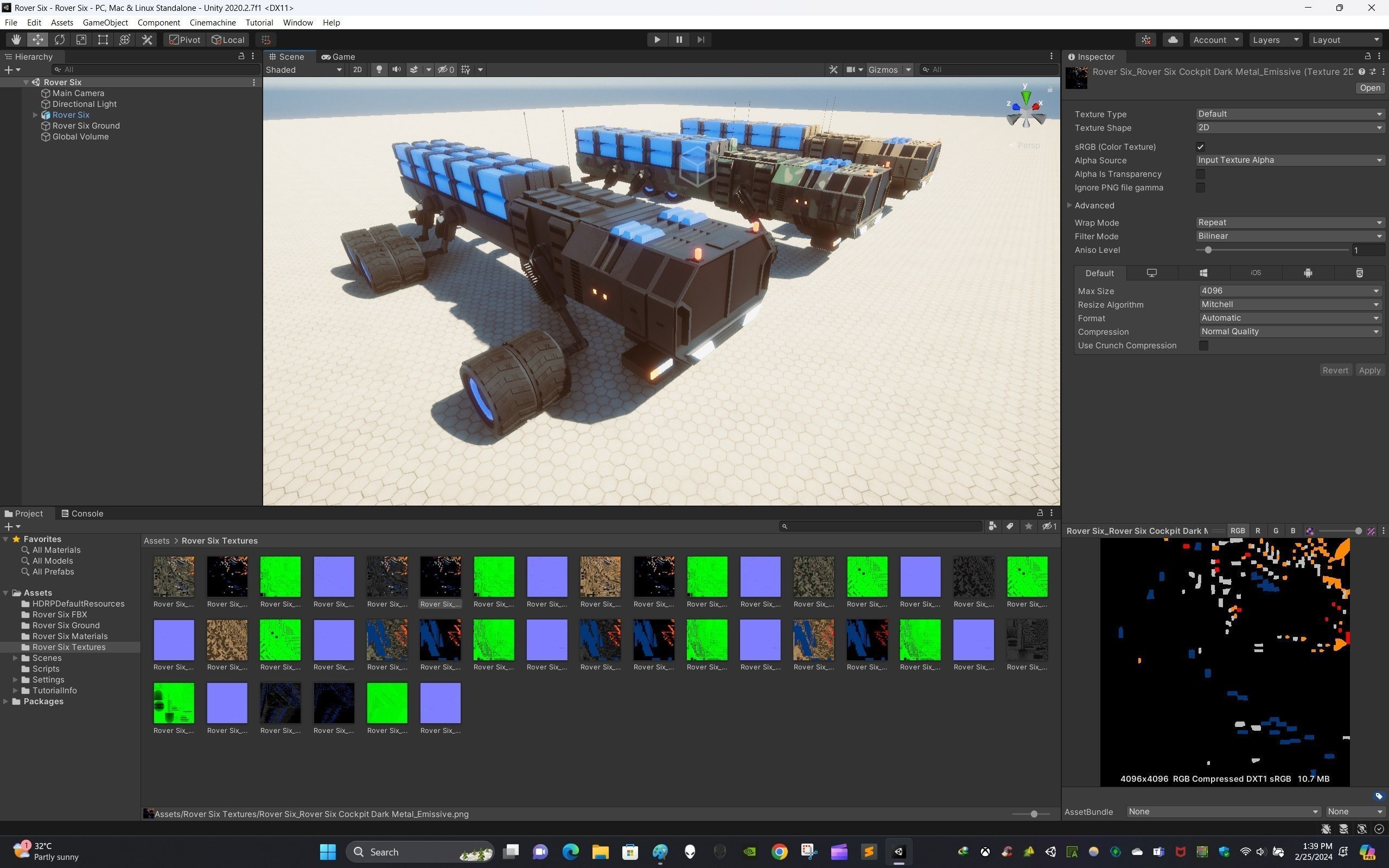The width and height of the screenshot is (1389, 868).
Task: Toggle 2D view mode in the Scene toolbar
Action: click(357, 69)
